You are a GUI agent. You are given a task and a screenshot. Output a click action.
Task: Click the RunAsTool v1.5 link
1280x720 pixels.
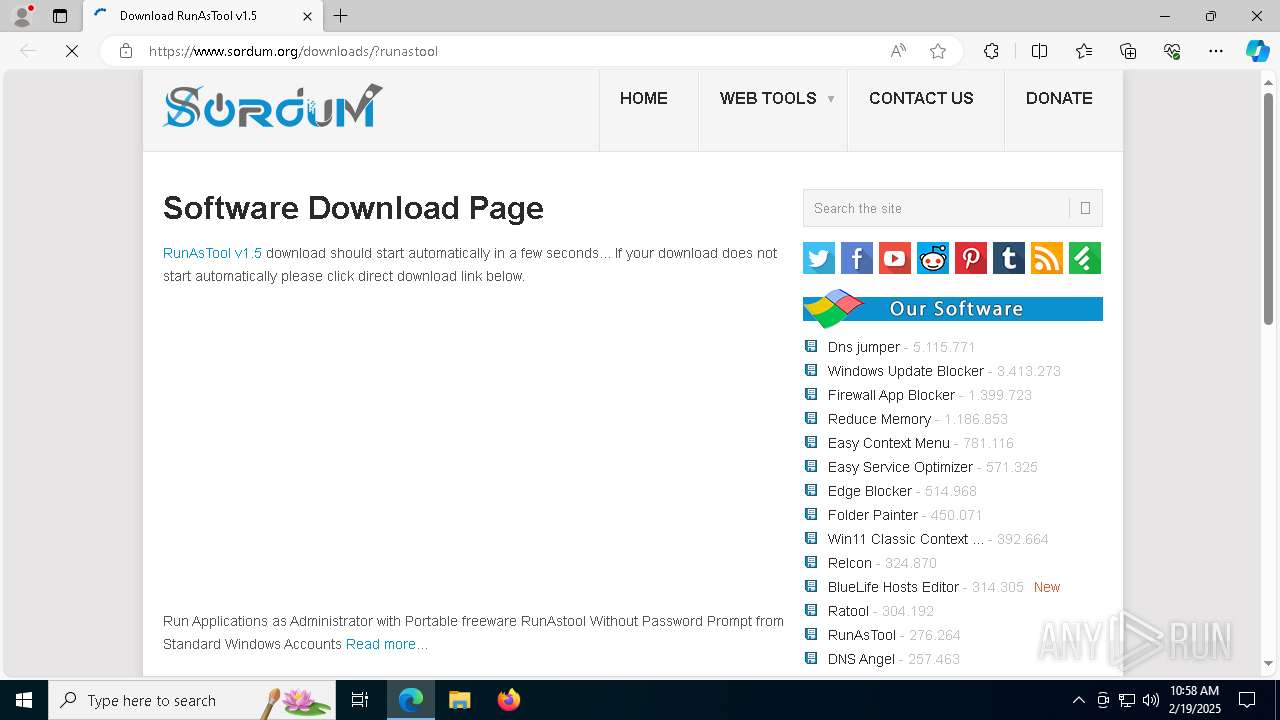coord(212,253)
